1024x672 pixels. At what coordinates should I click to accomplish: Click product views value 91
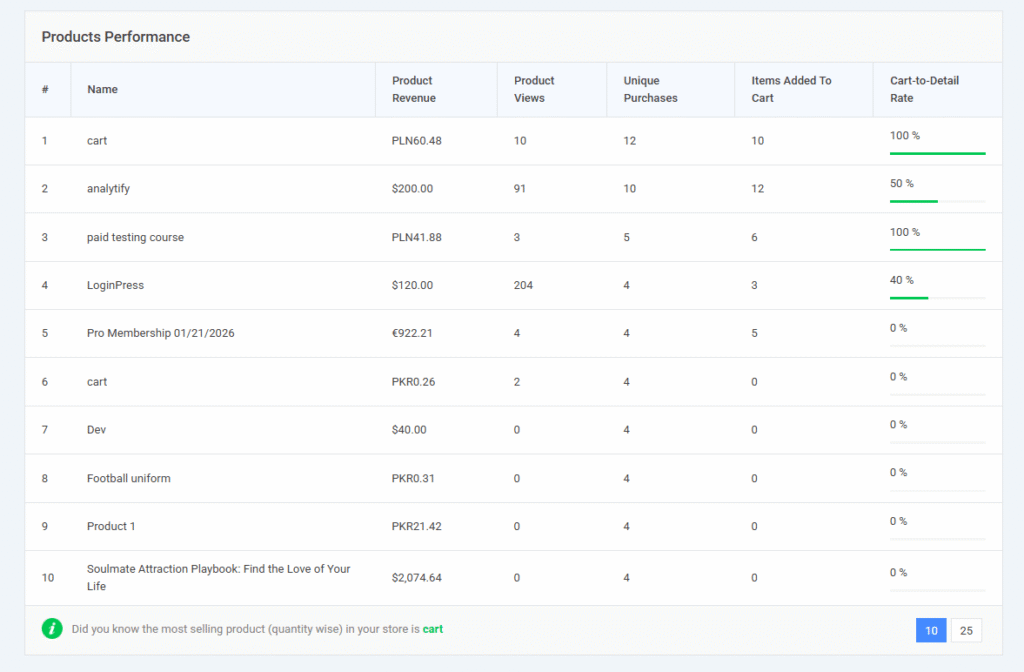tap(520, 189)
